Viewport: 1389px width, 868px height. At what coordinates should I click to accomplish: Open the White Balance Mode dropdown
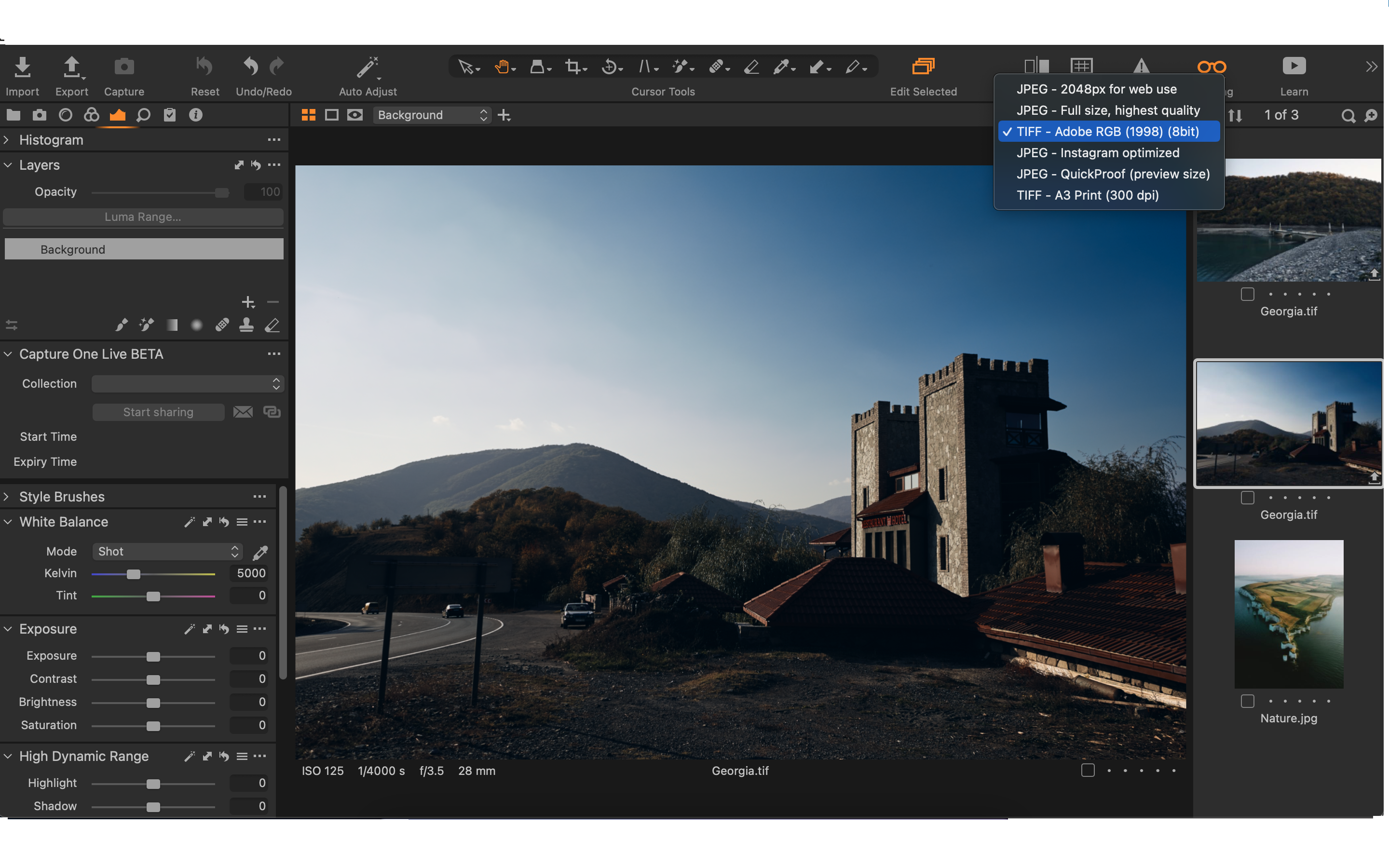167,552
